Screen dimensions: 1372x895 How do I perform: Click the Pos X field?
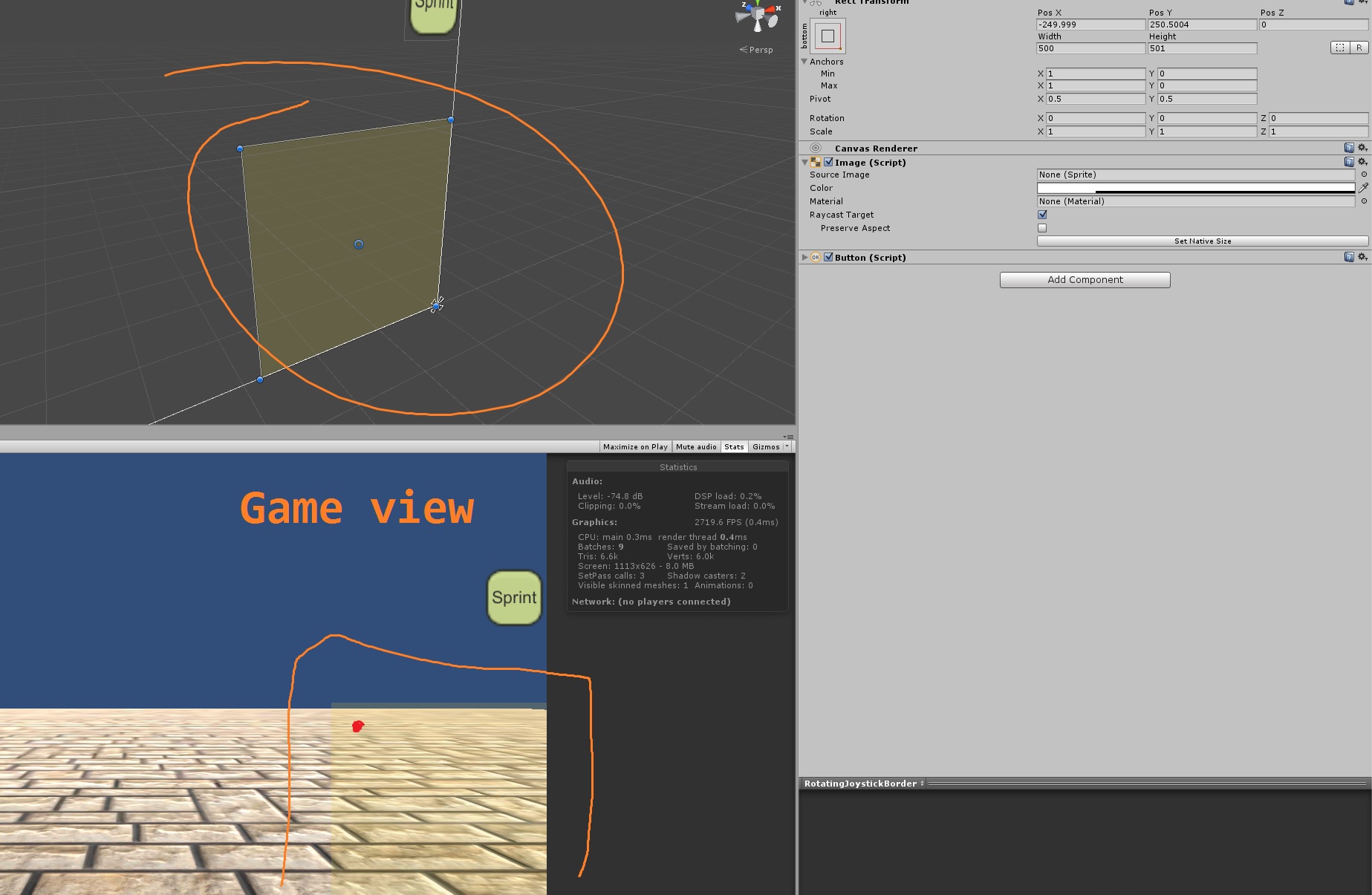(x=1090, y=25)
